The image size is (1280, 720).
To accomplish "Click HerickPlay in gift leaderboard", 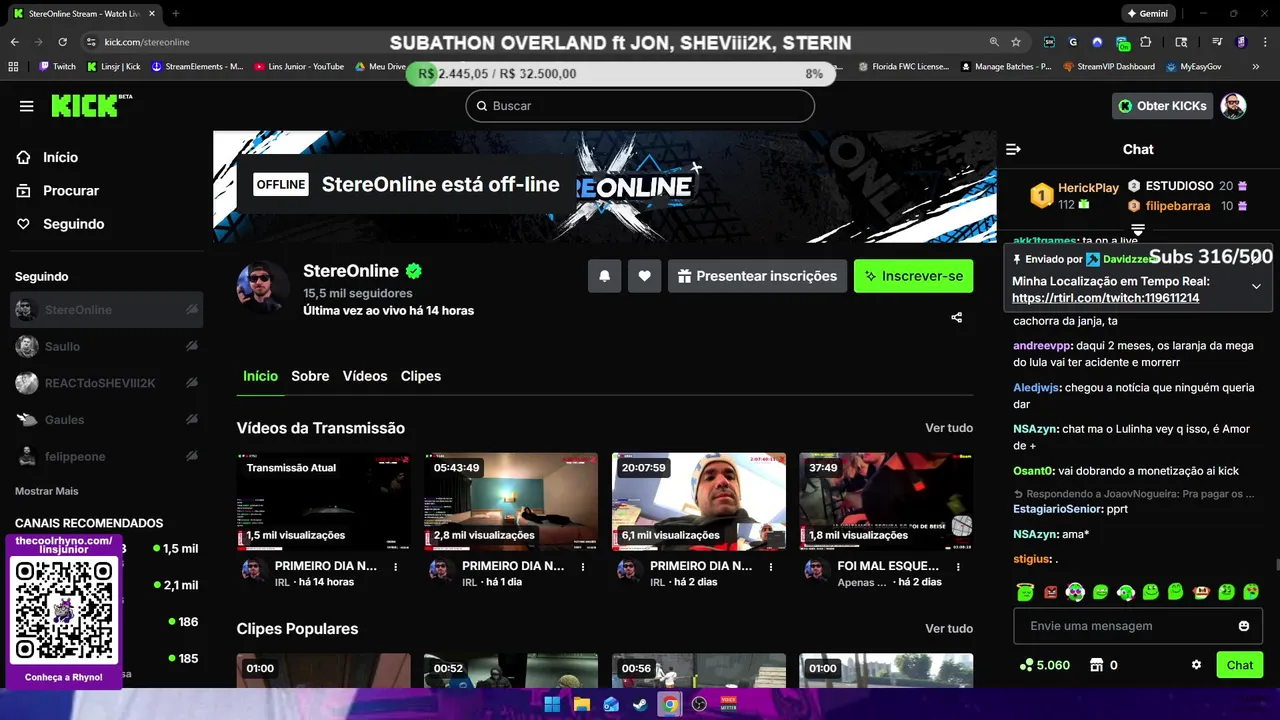I will 1088,188.
